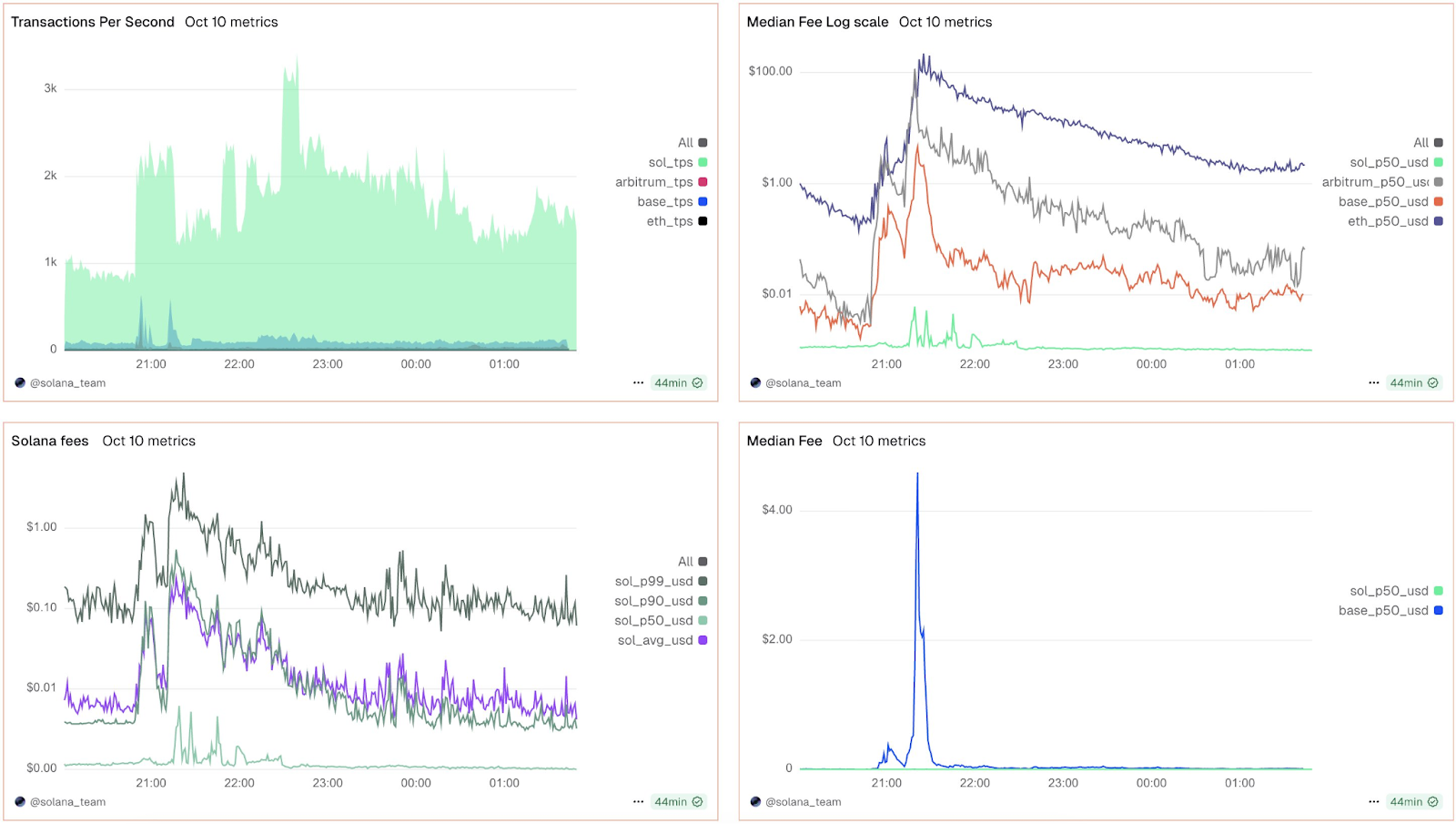Toggle base_p50_usd series in Median Fee legend

pos(1390,610)
